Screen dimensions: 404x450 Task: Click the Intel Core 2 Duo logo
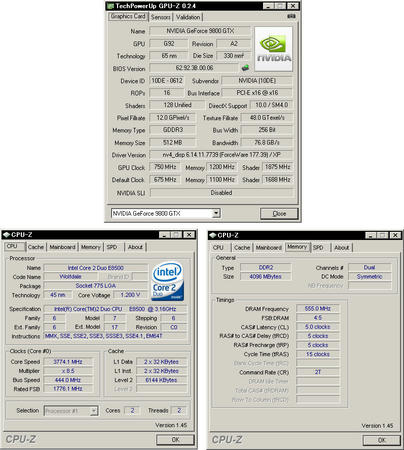(168, 281)
